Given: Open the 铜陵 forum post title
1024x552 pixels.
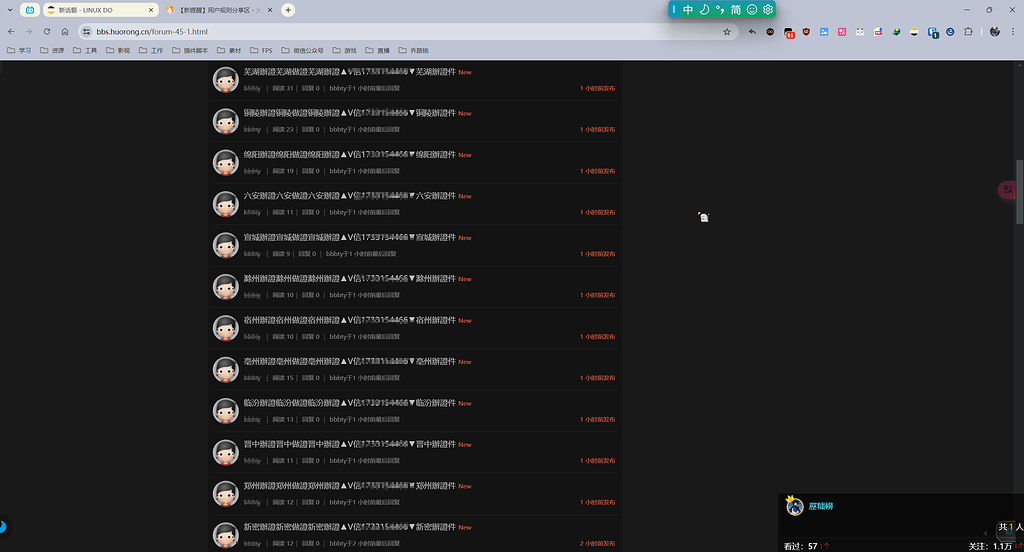Looking at the screenshot, I should tap(349, 113).
